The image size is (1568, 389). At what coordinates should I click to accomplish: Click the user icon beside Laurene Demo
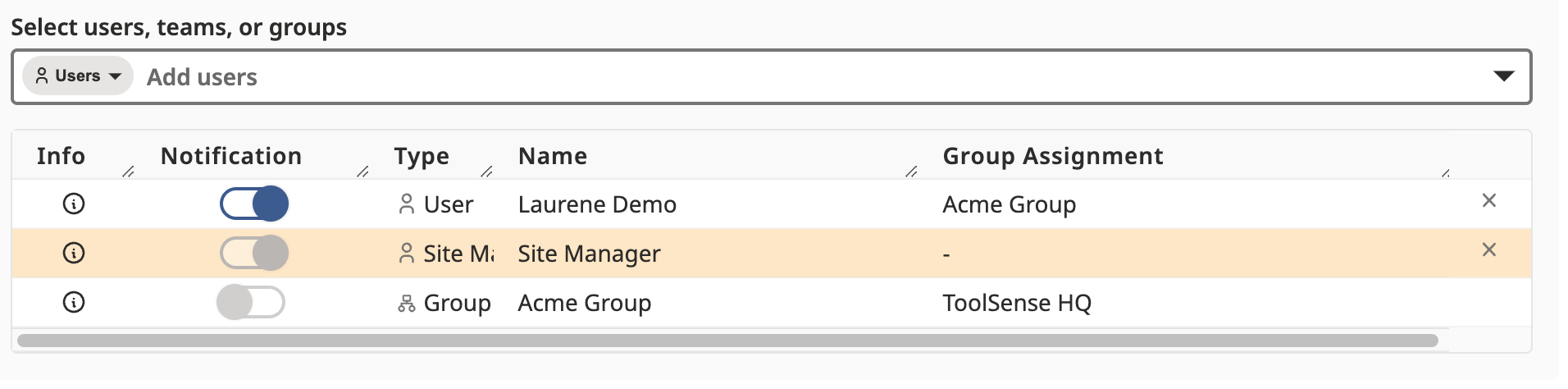click(x=406, y=204)
